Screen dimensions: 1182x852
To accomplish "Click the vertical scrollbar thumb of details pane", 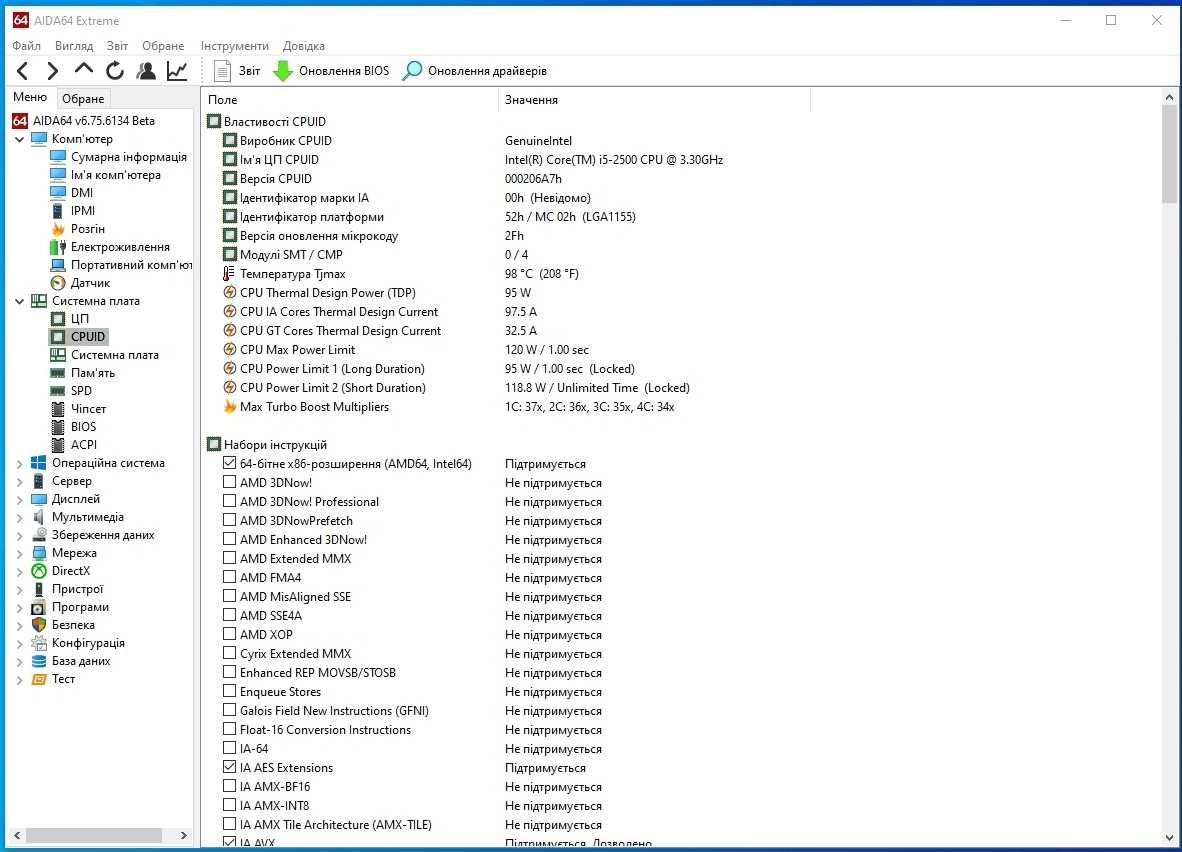I will click(1169, 154).
